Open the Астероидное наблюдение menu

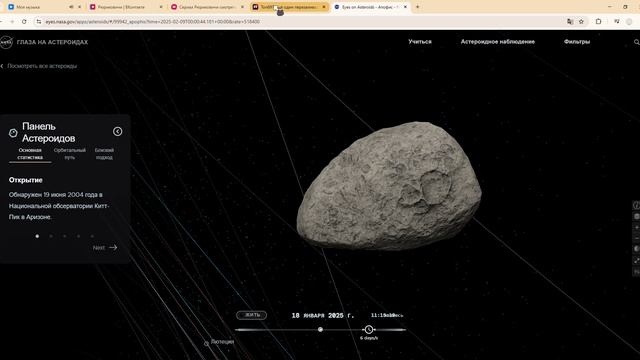click(498, 42)
